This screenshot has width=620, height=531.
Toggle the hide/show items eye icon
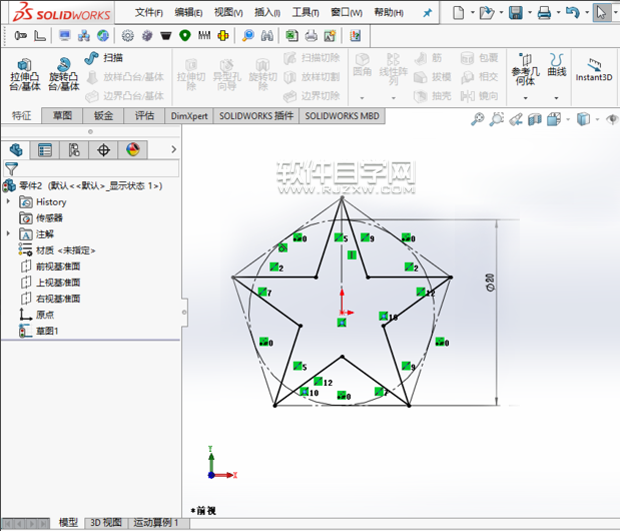pyautogui.click(x=612, y=119)
